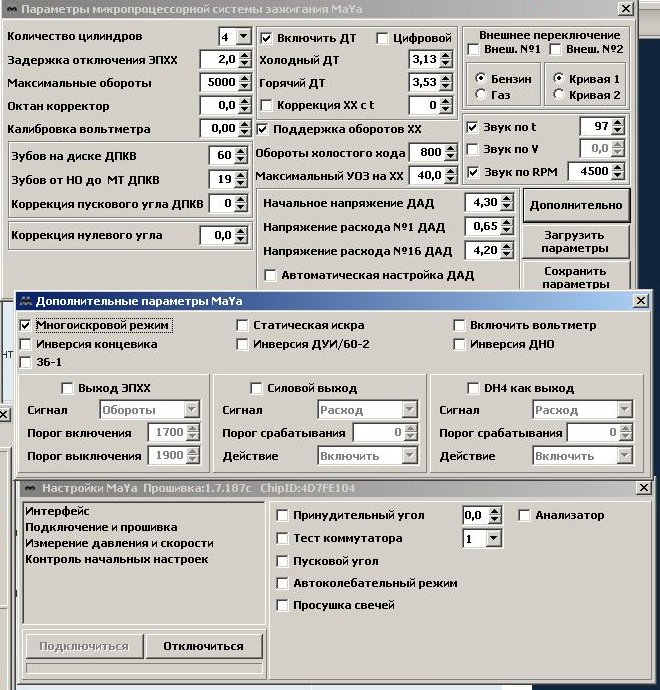Tick the Просушка свечей checkbox
This screenshot has height=690, width=660.
click(283, 605)
